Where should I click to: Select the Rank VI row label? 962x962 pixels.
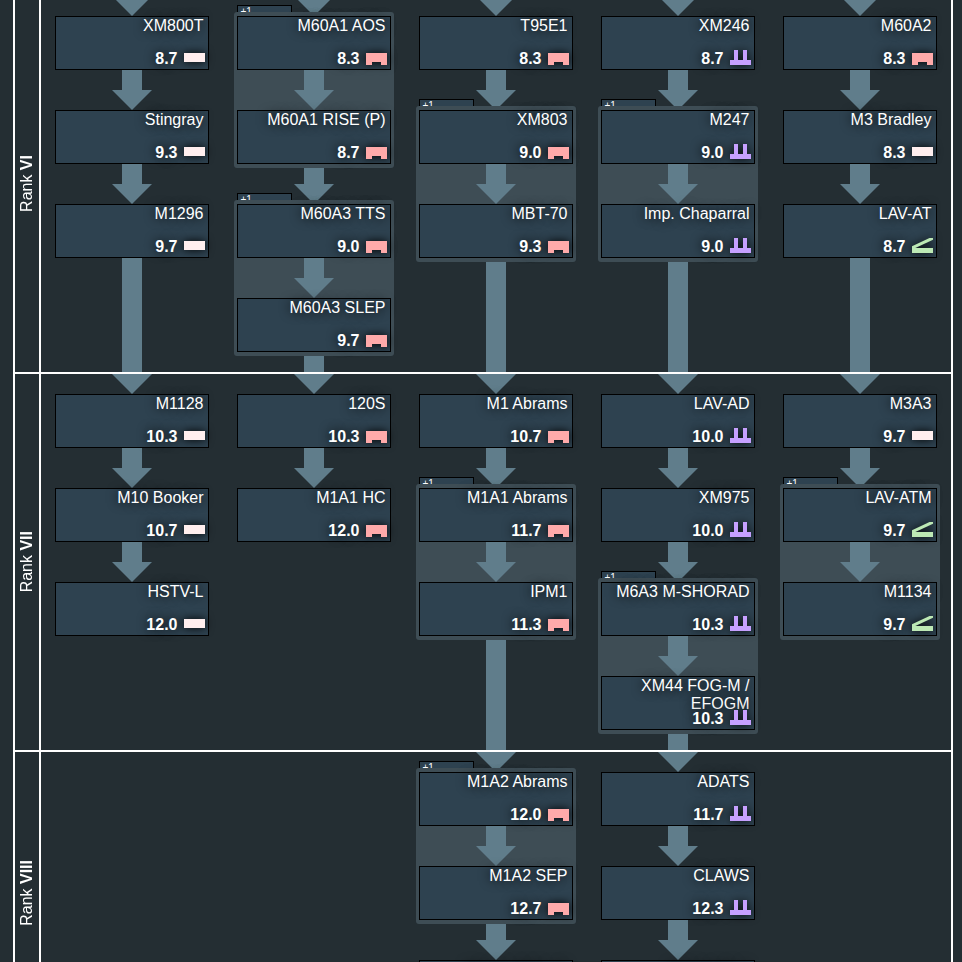(27, 182)
